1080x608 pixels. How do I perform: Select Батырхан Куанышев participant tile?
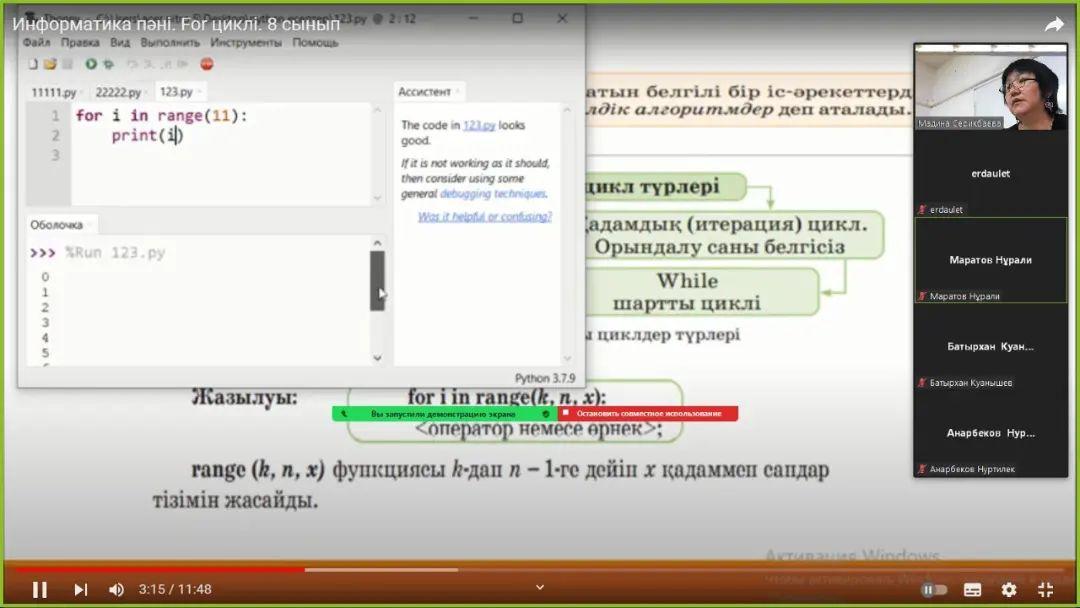click(x=990, y=347)
